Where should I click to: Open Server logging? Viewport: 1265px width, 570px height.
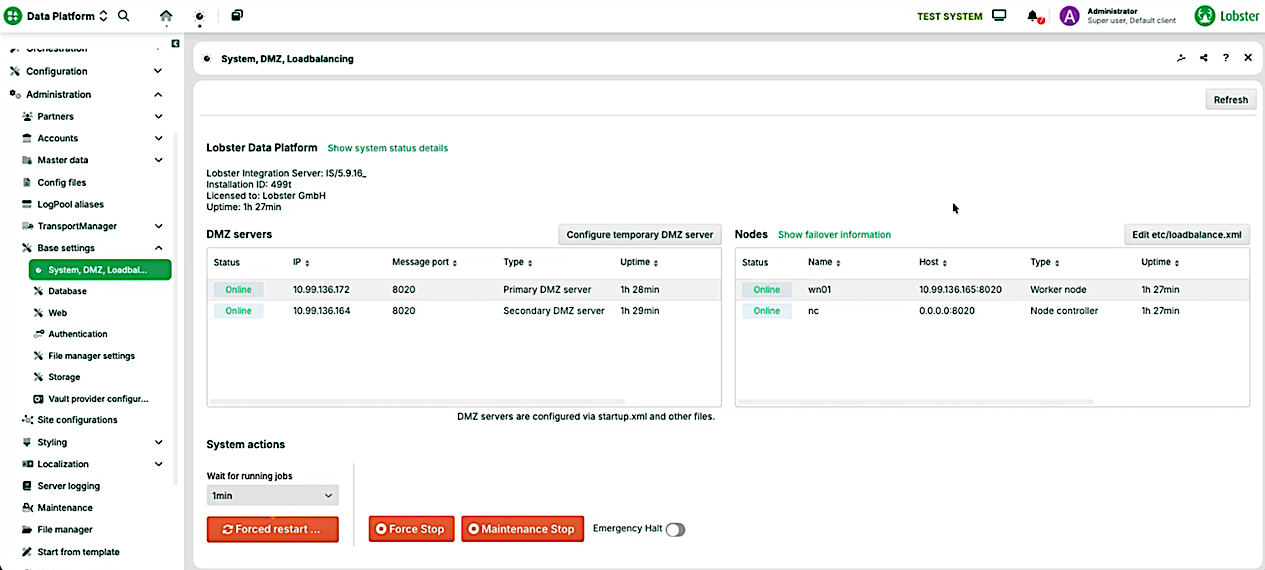pyautogui.click(x=68, y=486)
